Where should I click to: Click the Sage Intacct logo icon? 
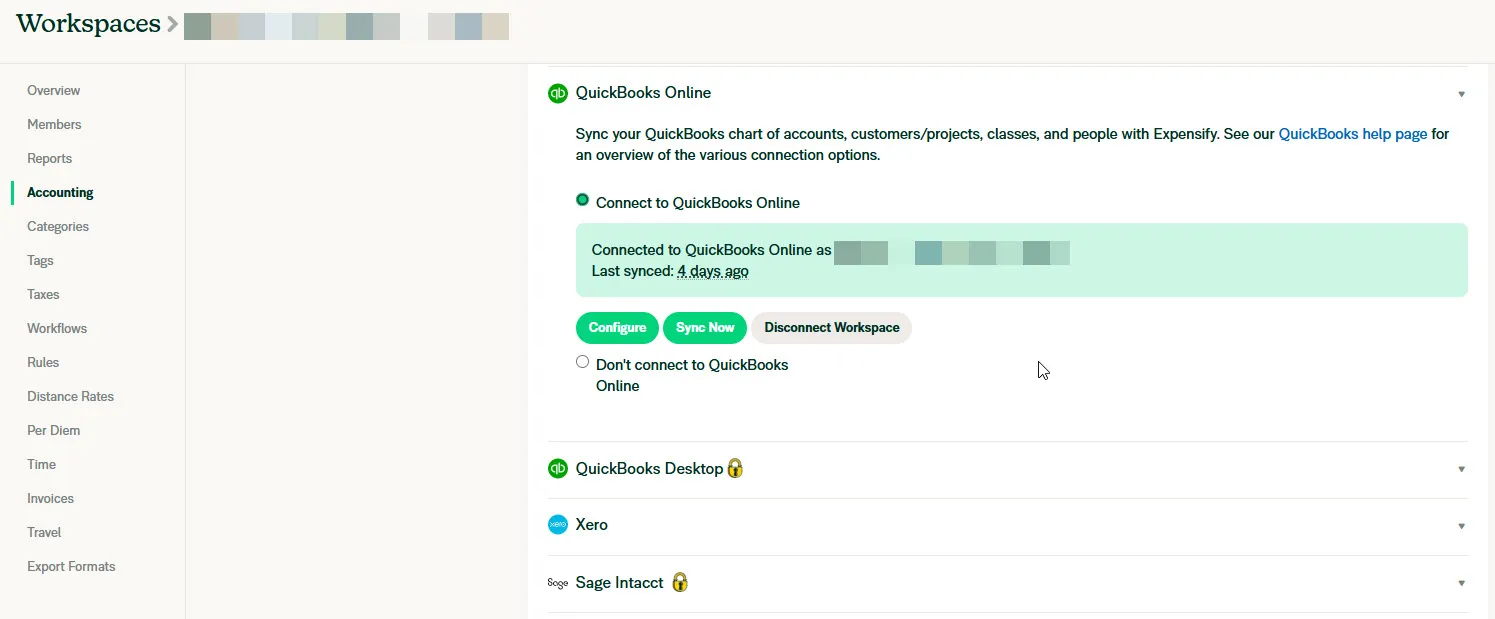click(557, 583)
